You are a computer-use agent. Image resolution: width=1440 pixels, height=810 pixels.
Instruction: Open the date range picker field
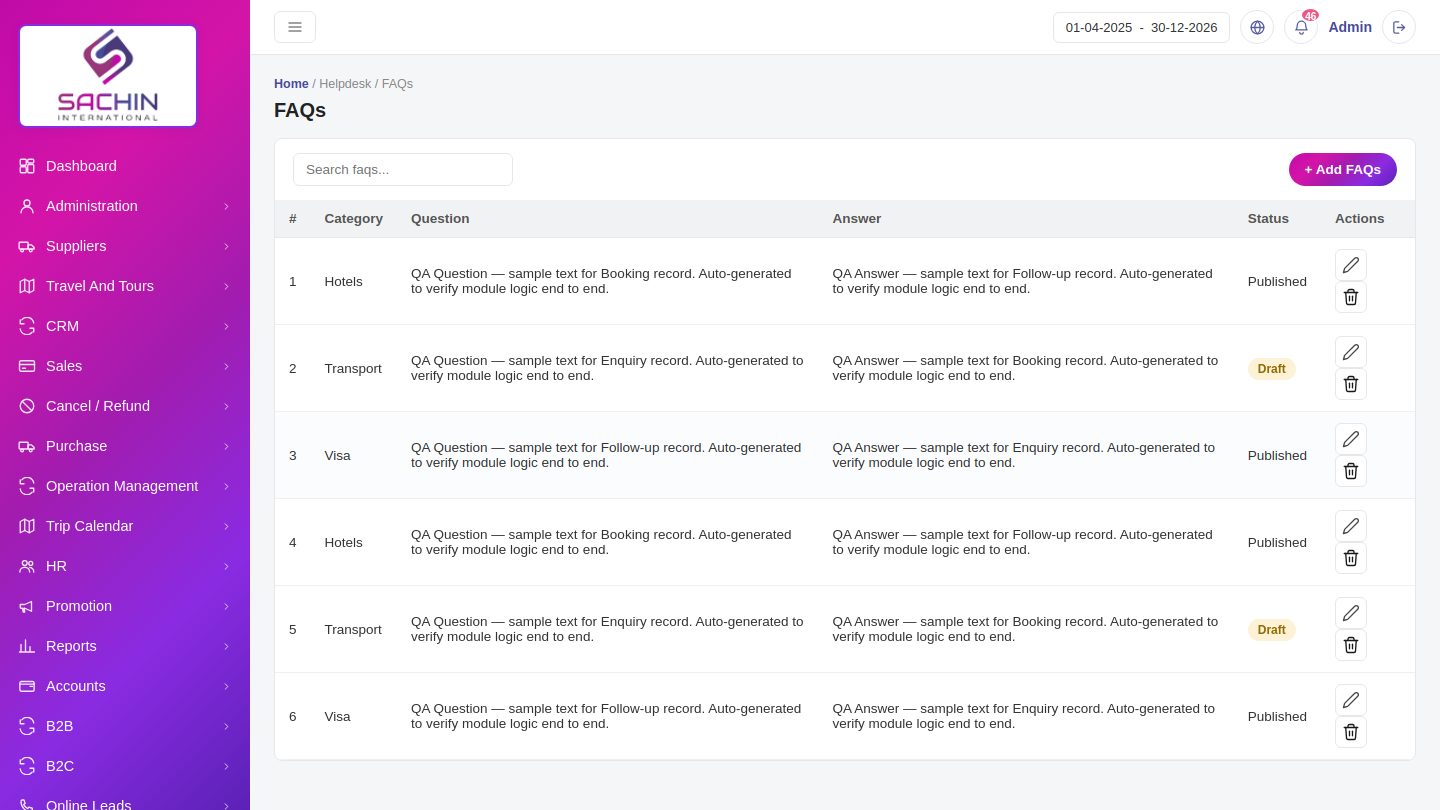(1141, 27)
